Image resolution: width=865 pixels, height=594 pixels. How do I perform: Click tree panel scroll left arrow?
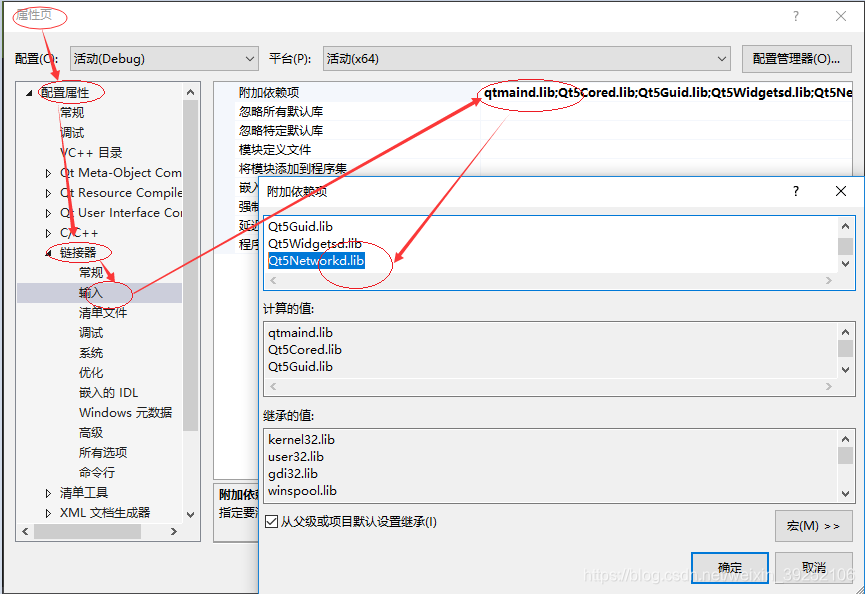pyautogui.click(x=25, y=532)
